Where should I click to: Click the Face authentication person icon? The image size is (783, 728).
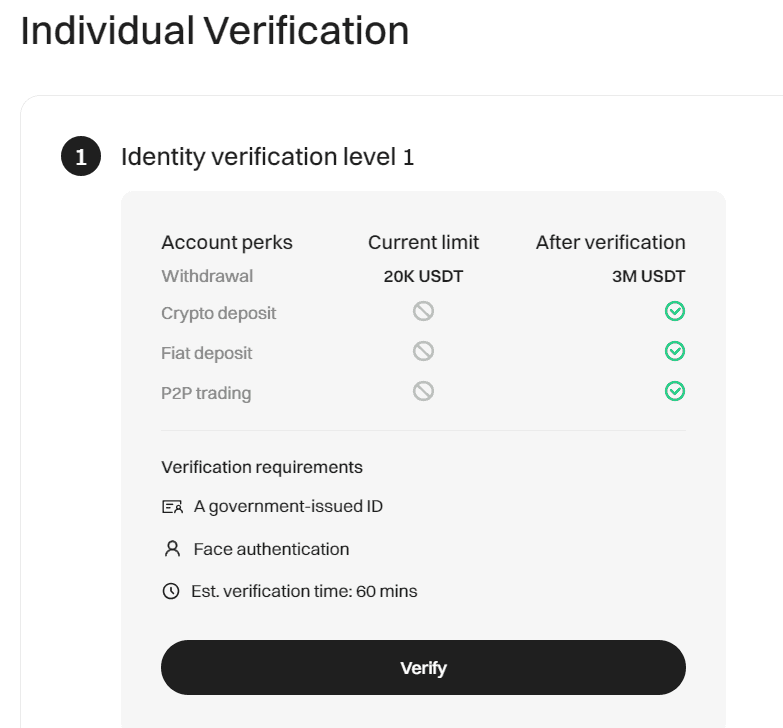point(172,549)
